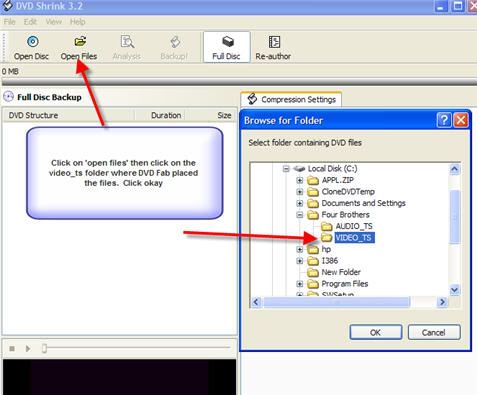477x395 pixels.
Task: Click the Full Disc Backup disc icon
Action: click(8, 97)
